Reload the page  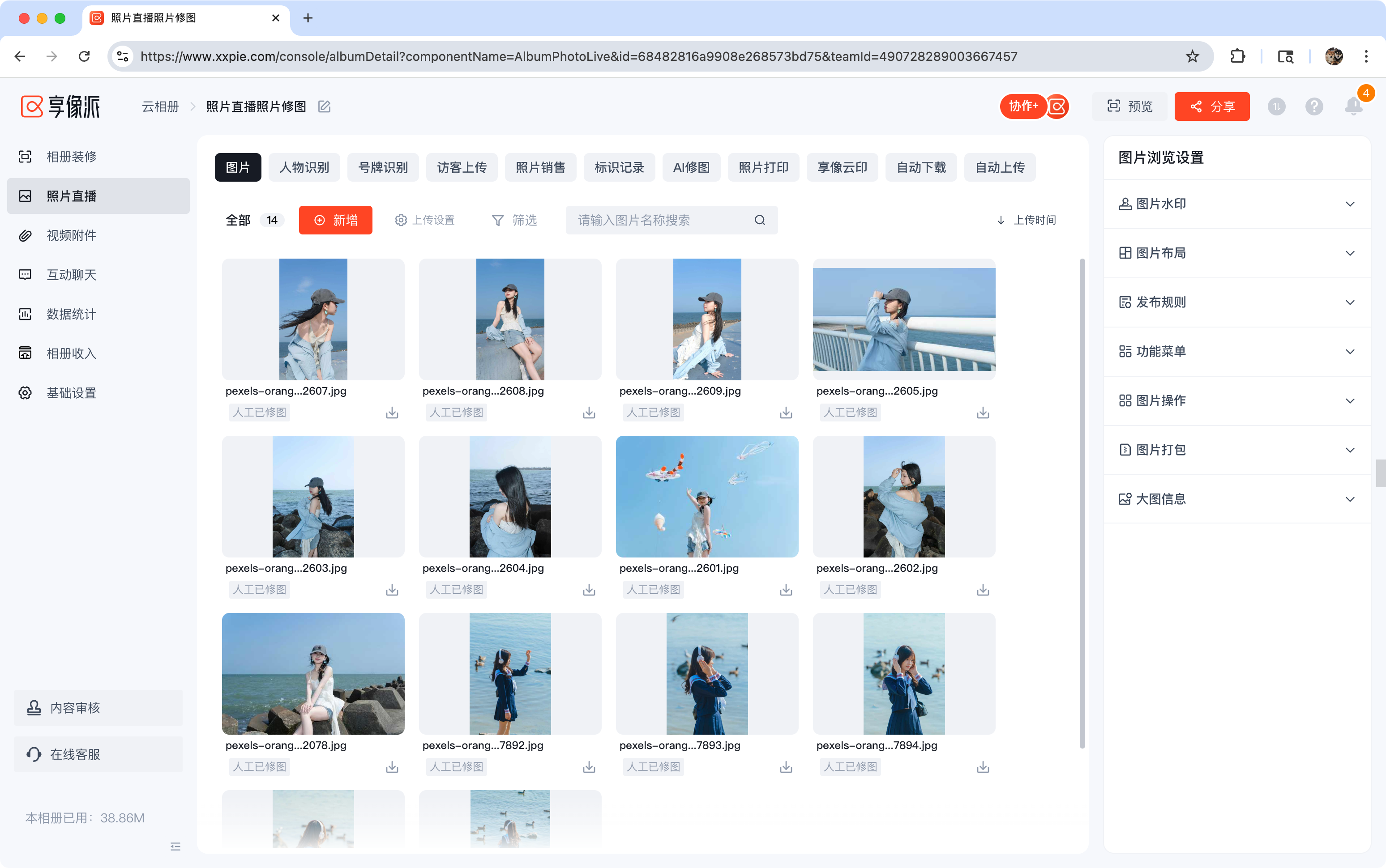coord(85,56)
